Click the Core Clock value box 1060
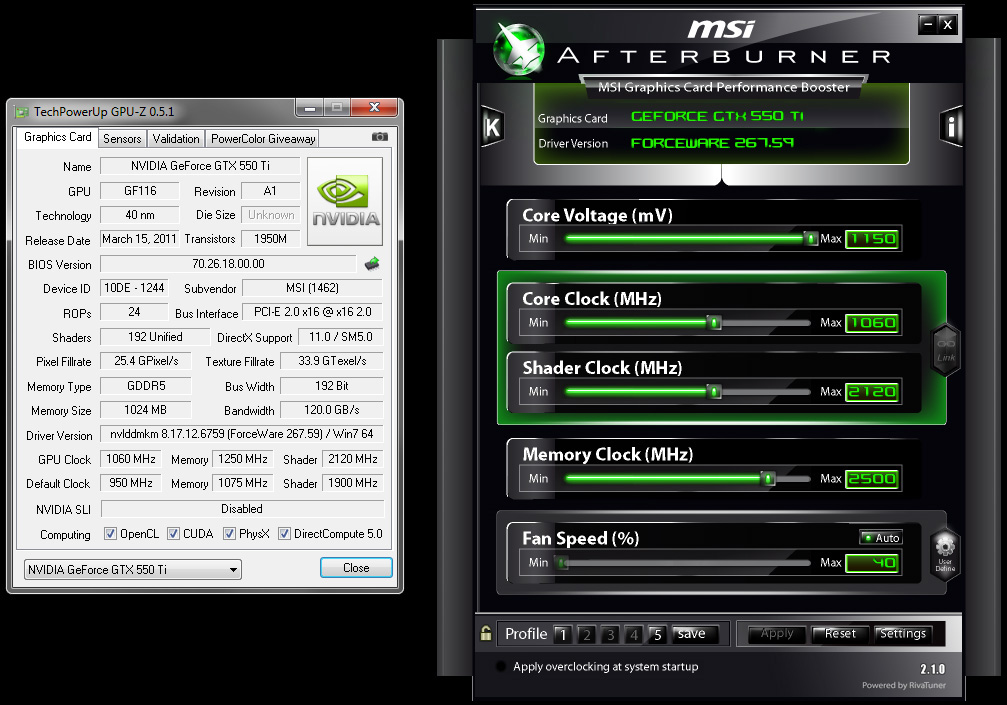 (872, 323)
